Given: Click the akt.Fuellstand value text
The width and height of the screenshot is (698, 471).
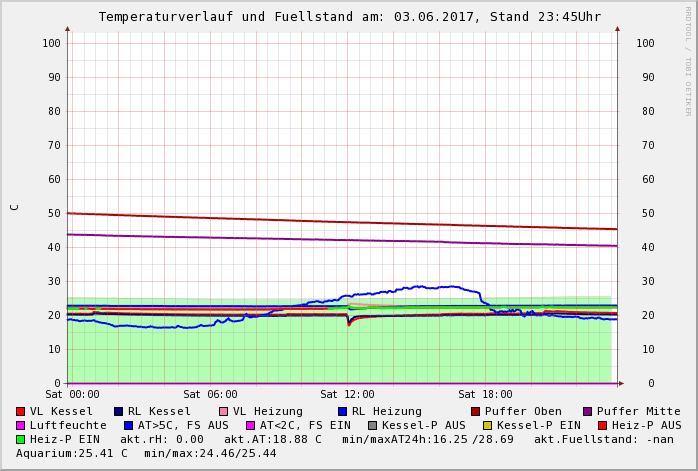Looking at the screenshot, I should pos(617,439).
